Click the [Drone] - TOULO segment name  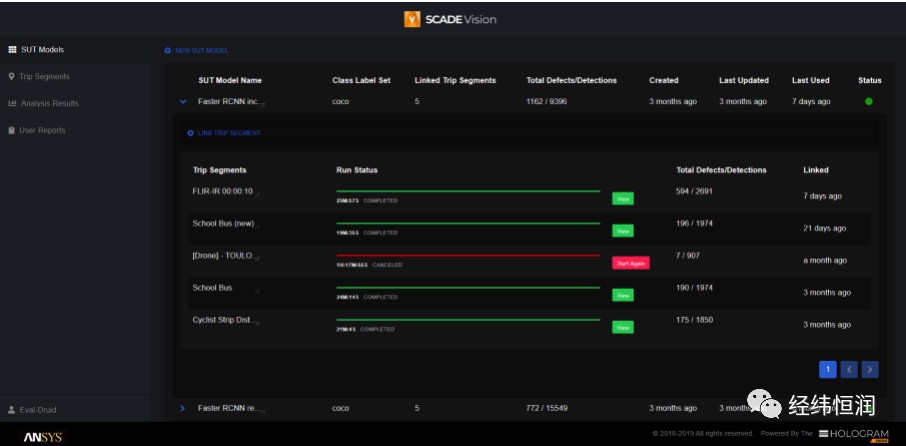tap(222, 255)
